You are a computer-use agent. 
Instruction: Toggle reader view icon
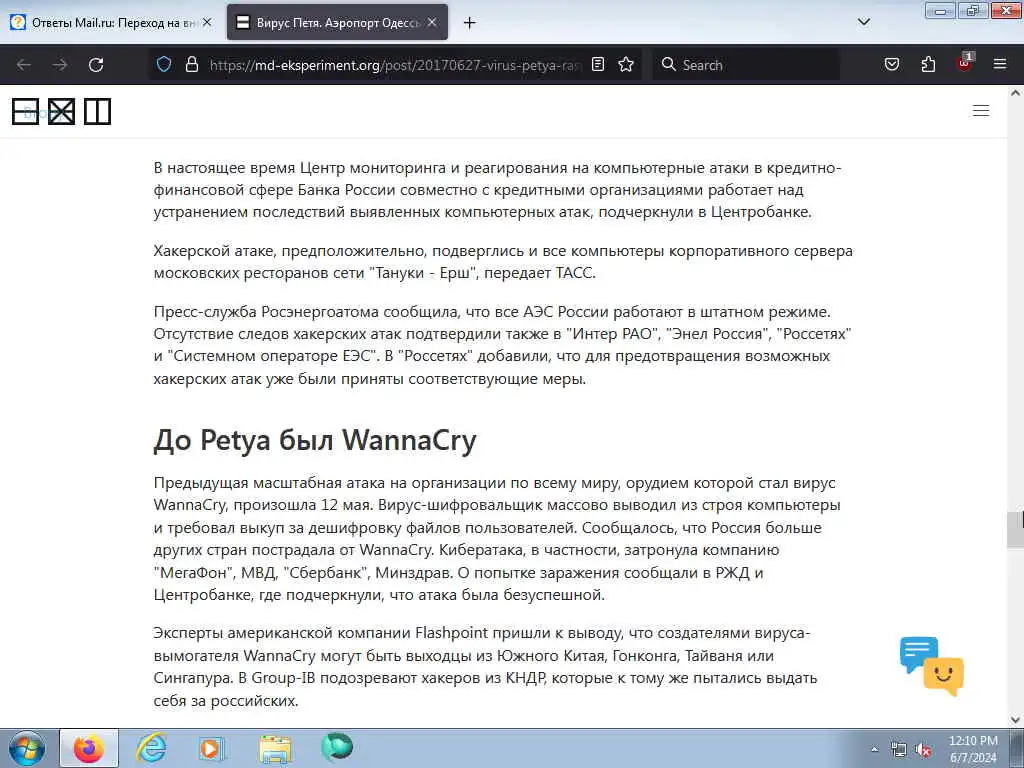(598, 64)
